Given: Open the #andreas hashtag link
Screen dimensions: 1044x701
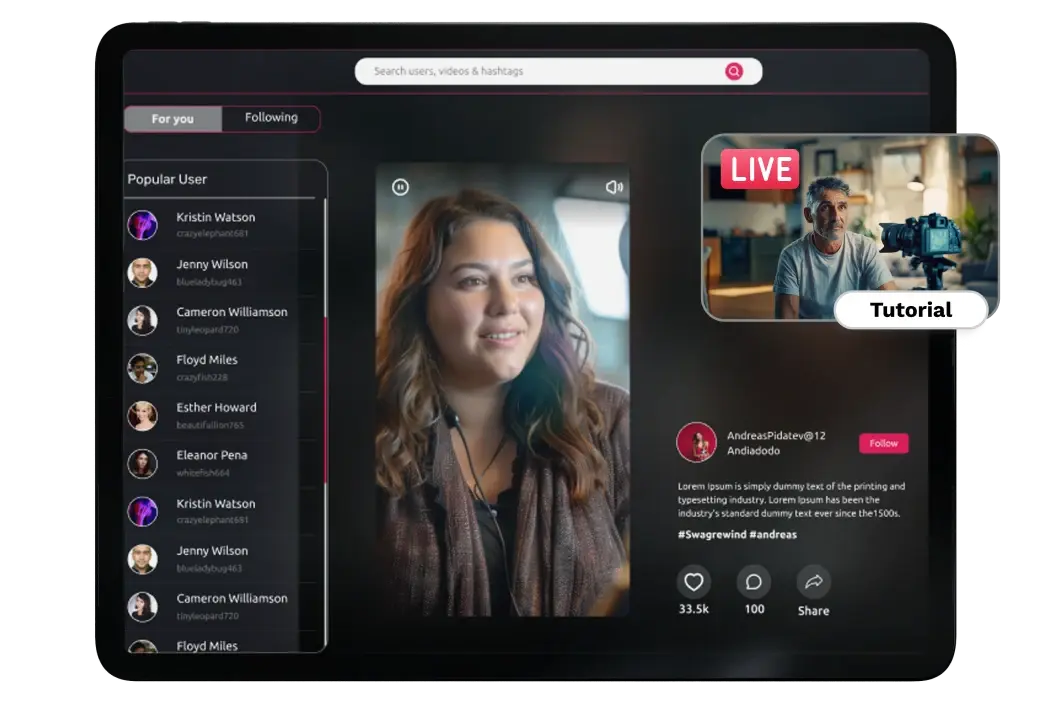Looking at the screenshot, I should [773, 535].
